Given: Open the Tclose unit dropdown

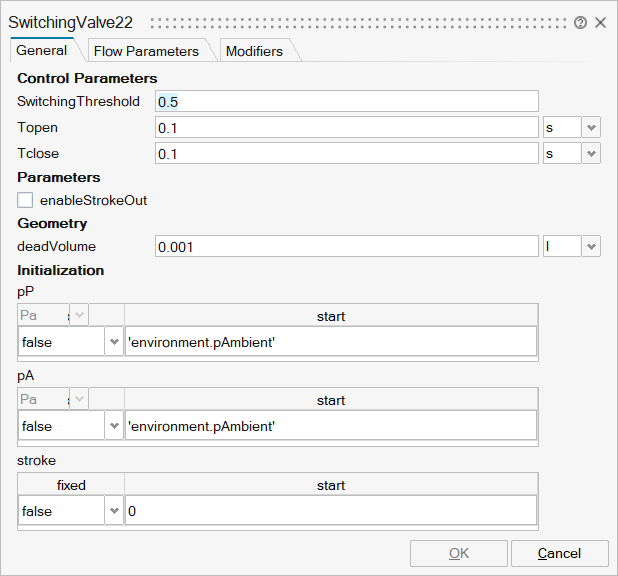Looking at the screenshot, I should [x=590, y=153].
